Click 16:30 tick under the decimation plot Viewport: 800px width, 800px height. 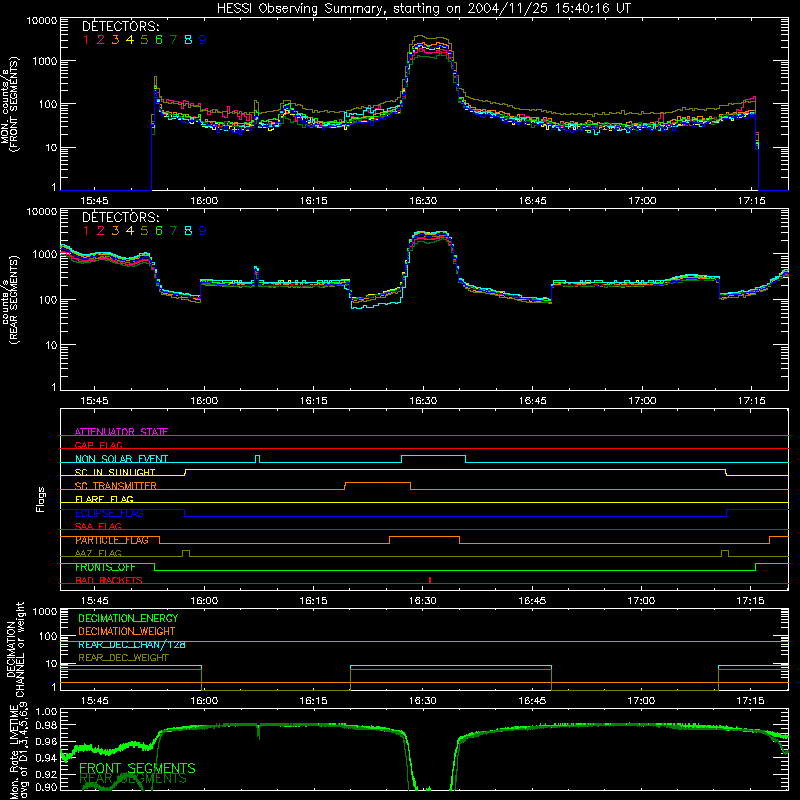423,701
